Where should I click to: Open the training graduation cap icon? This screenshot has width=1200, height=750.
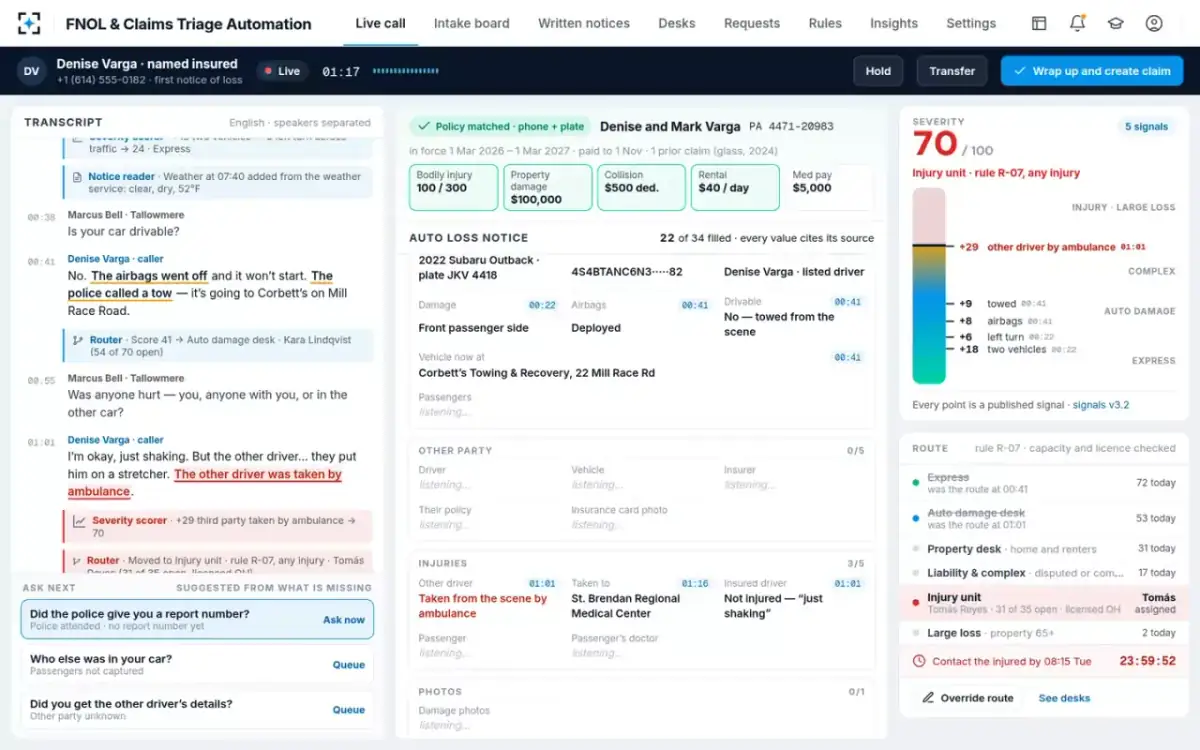click(1115, 23)
